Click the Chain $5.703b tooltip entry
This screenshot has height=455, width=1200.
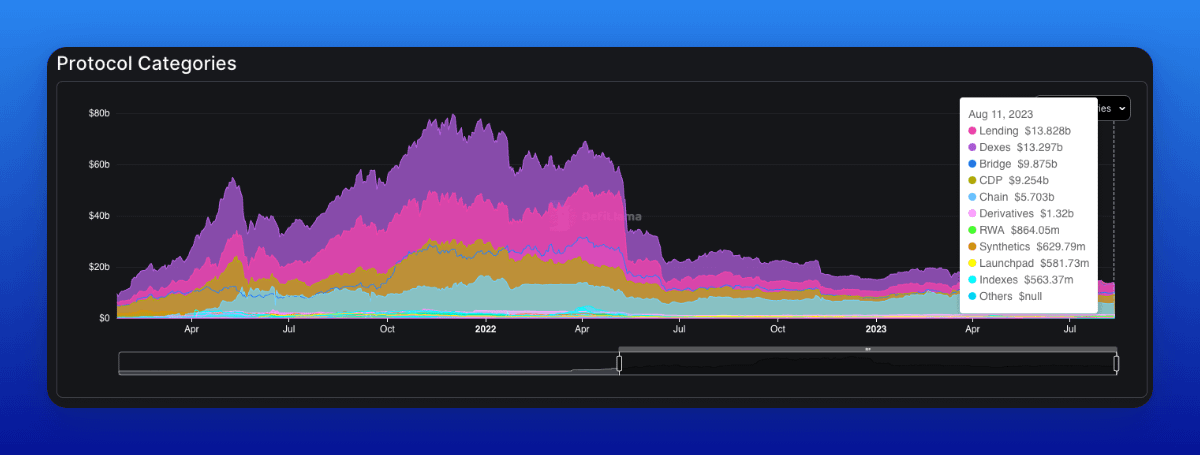pos(1019,197)
